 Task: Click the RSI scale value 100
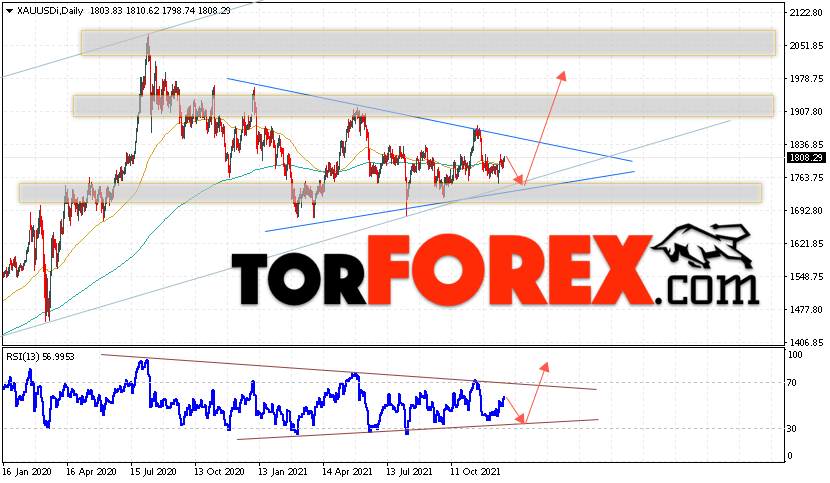coord(795,355)
